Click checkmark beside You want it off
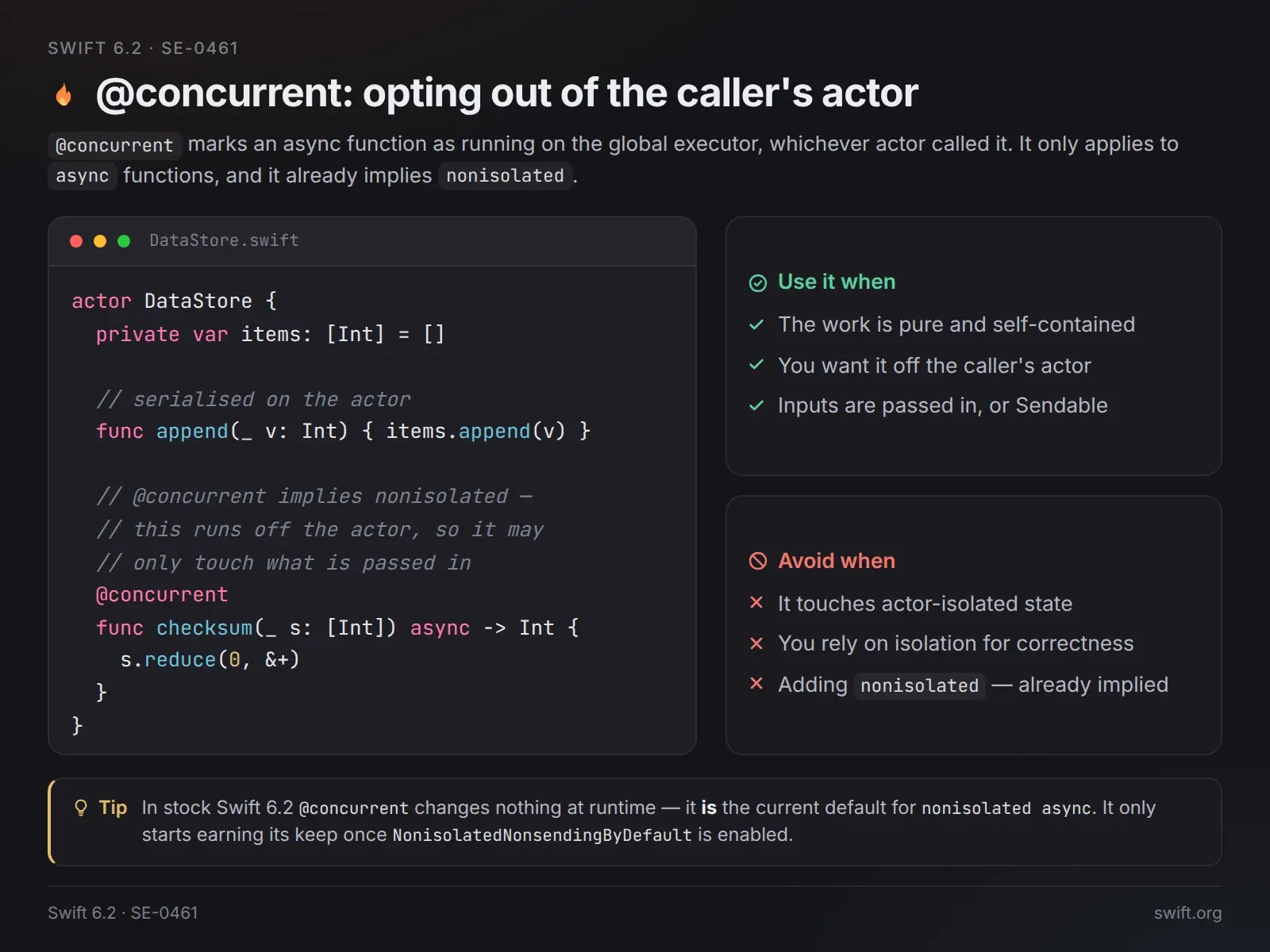Screen dimensions: 1270x952 point(756,365)
